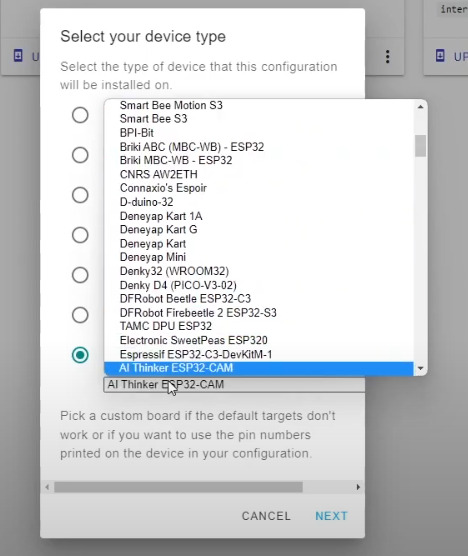This screenshot has height=556, width=468.
Task: Click the selected custom board radio button
Action: (80, 355)
